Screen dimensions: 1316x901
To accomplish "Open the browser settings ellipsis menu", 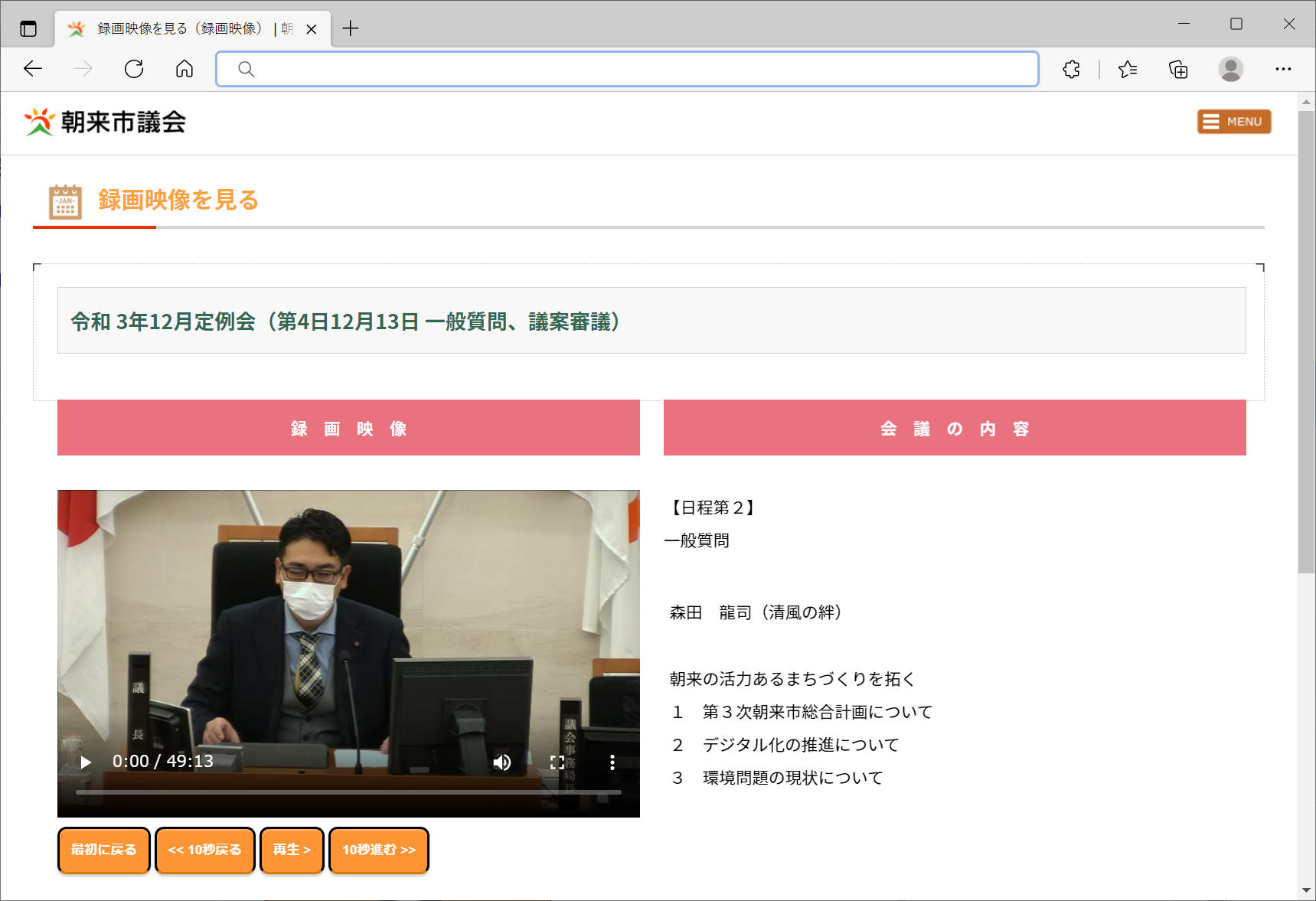I will pos(1283,69).
